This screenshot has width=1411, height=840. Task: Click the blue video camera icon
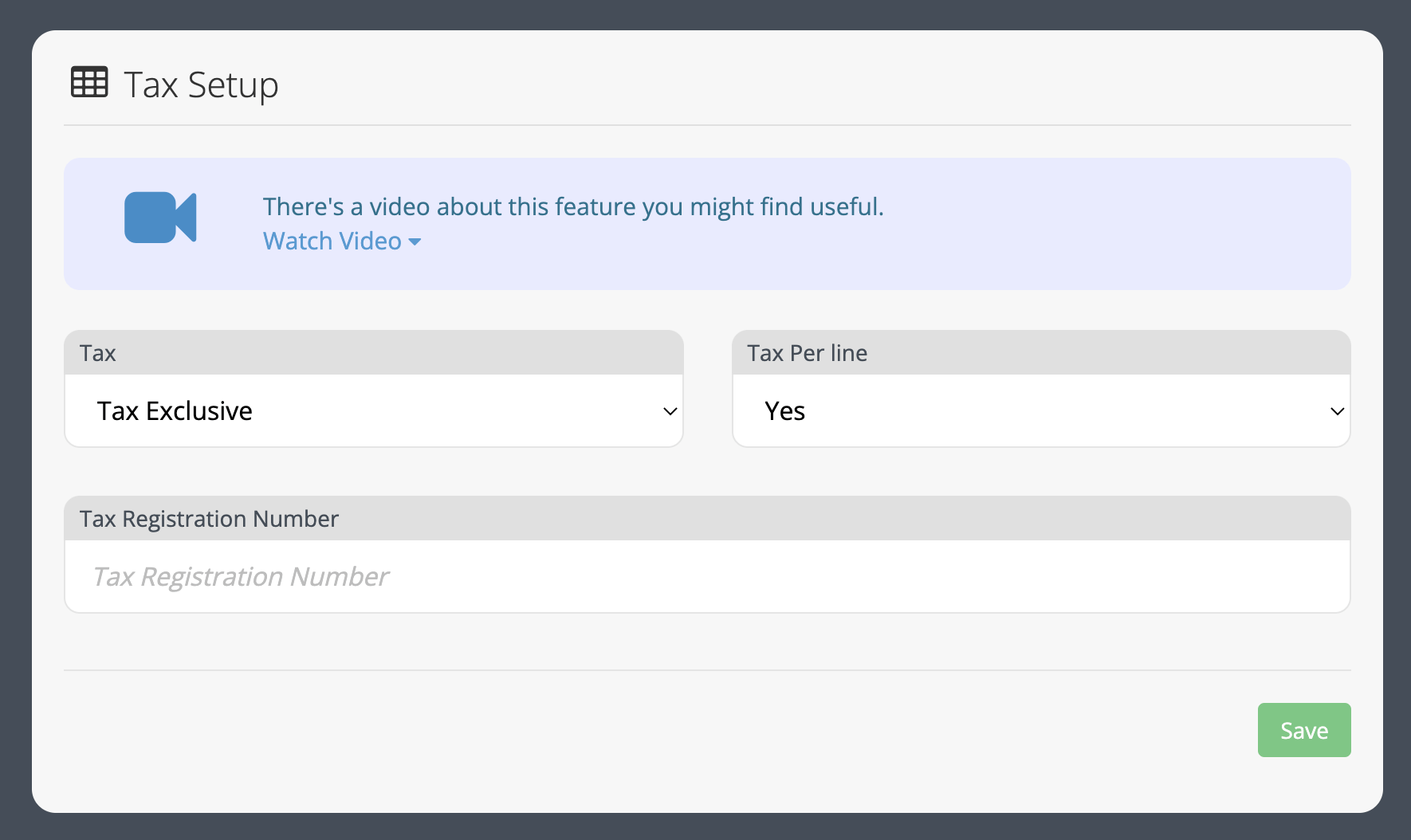[160, 218]
